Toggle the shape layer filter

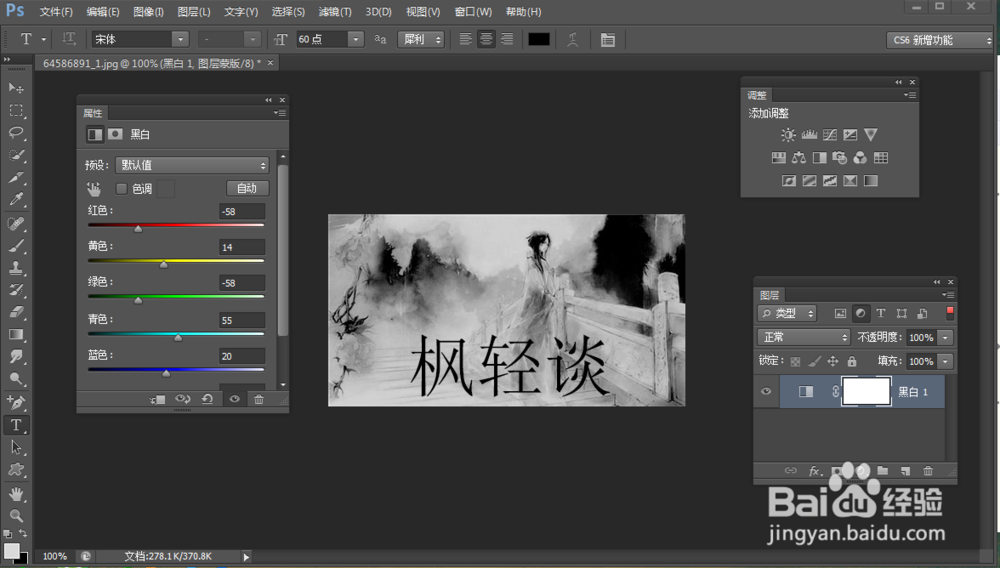[901, 313]
